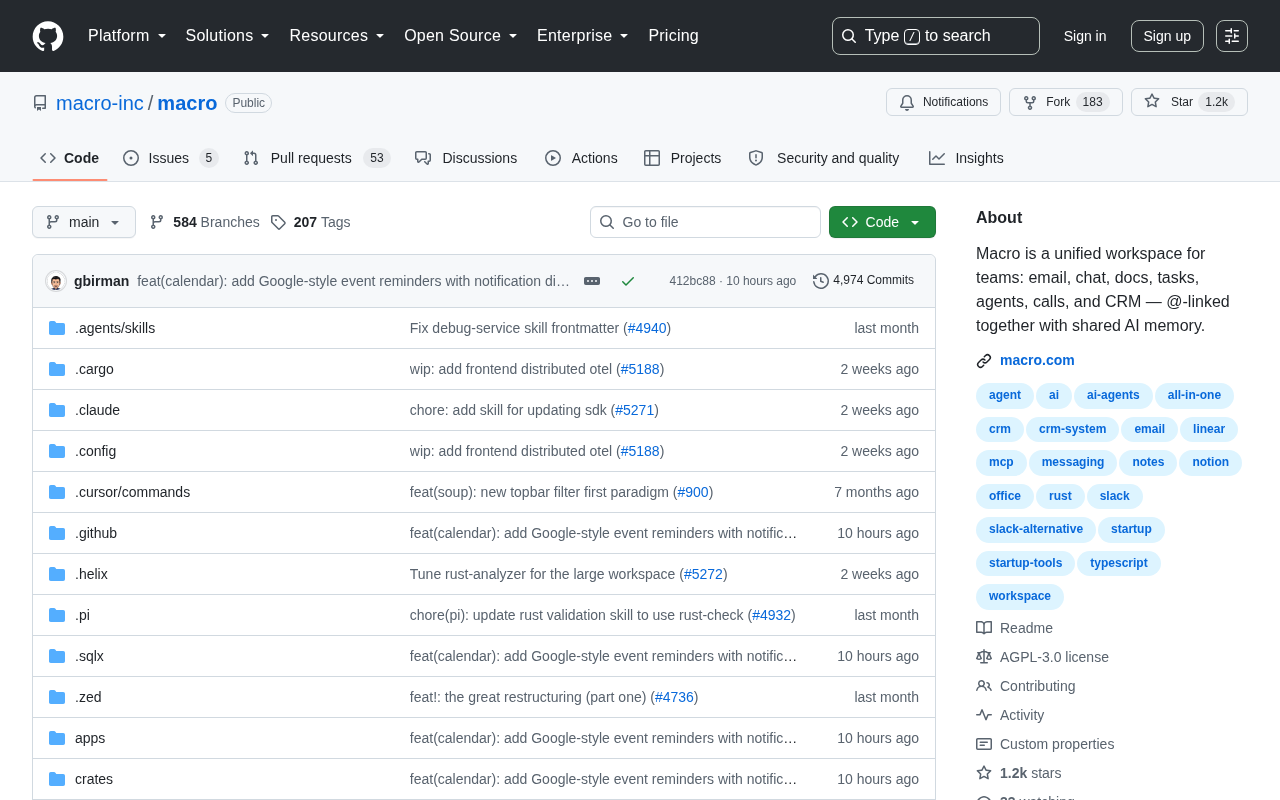Open the Pull requests tab
1280x800 pixels.
click(316, 158)
